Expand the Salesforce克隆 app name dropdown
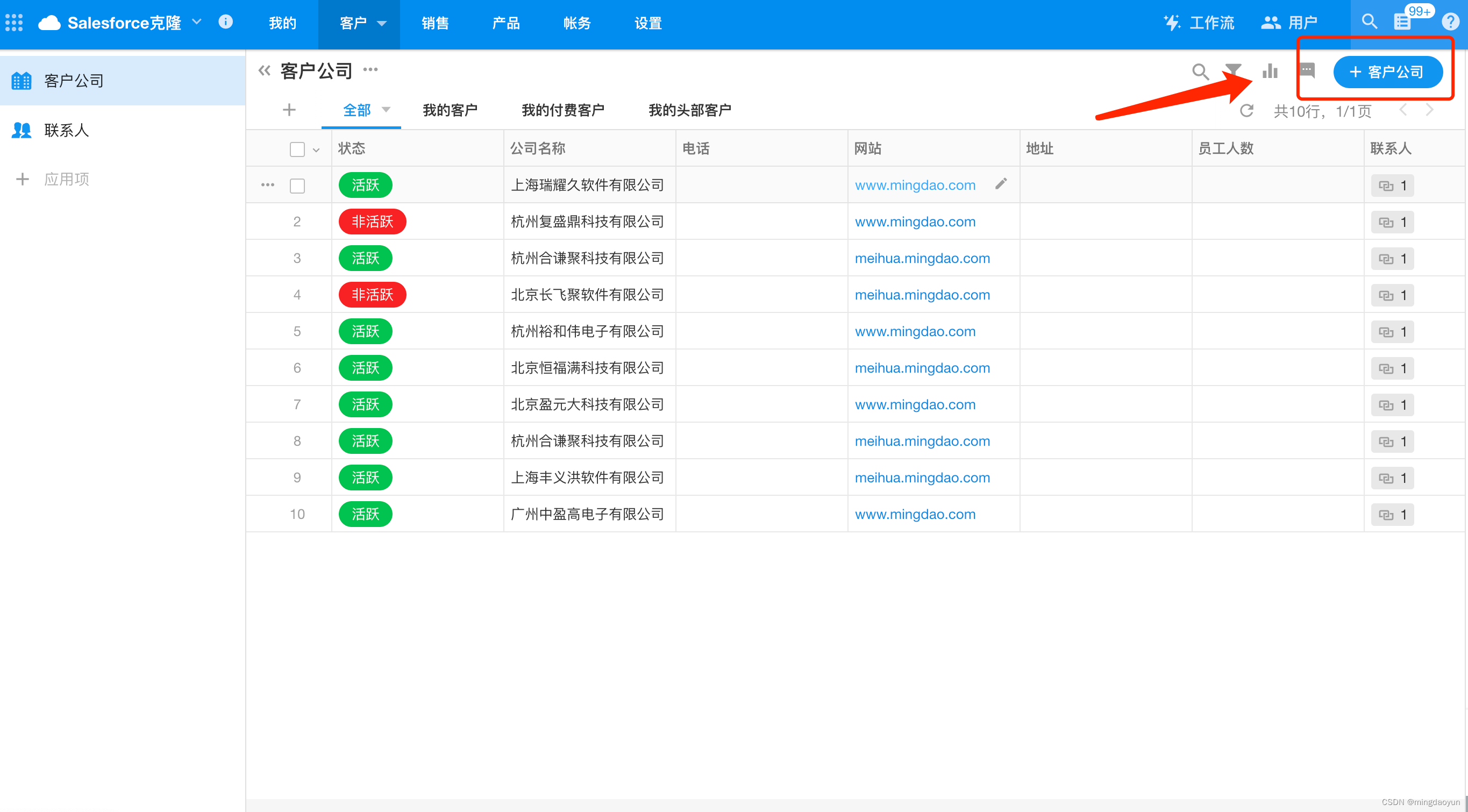1468x812 pixels. pos(197,22)
